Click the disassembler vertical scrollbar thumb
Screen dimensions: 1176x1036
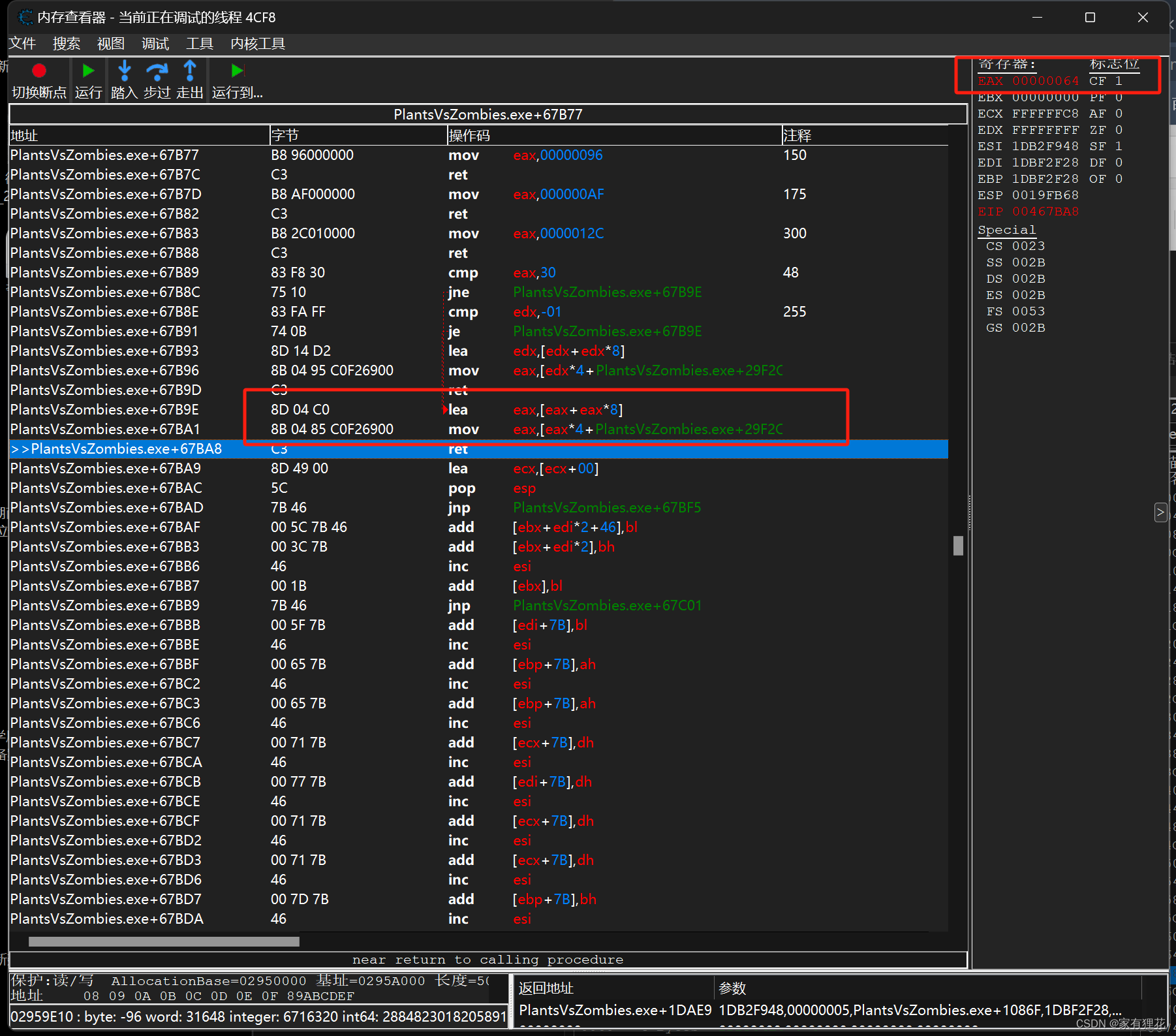pos(958,546)
